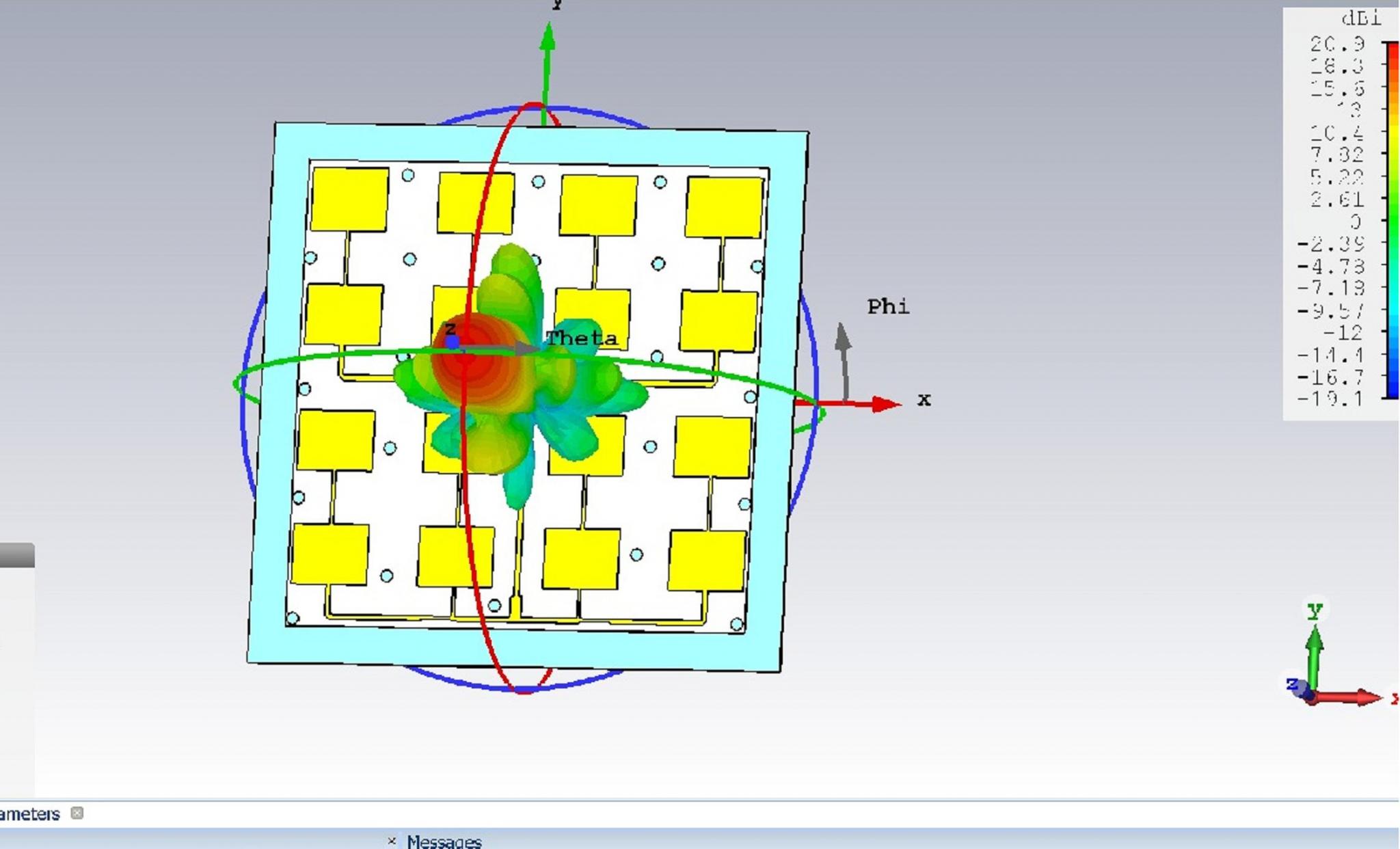Close the Messages panel with its X
The width and height of the screenshot is (1400, 849).
[392, 841]
